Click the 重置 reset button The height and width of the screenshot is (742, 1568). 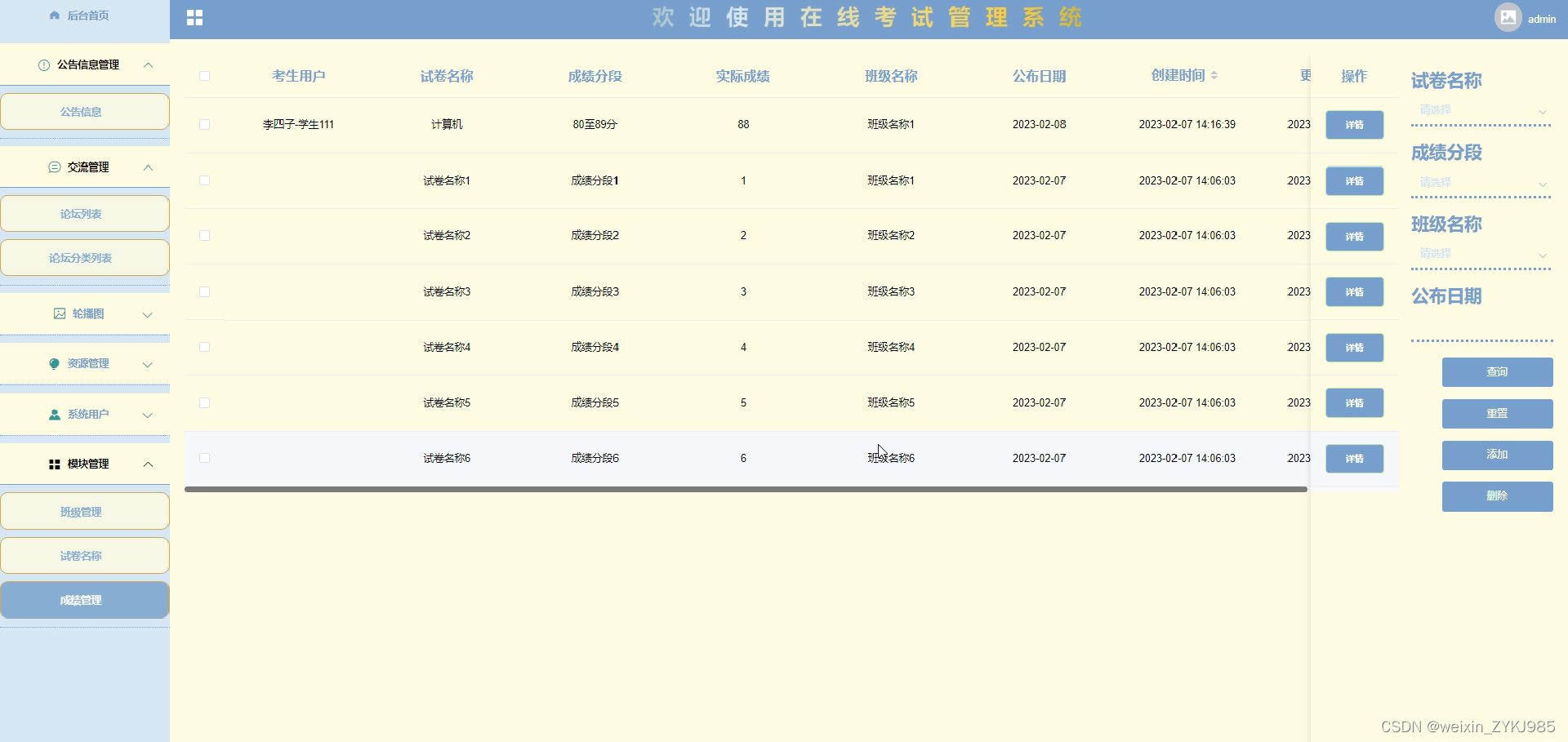1497,414
